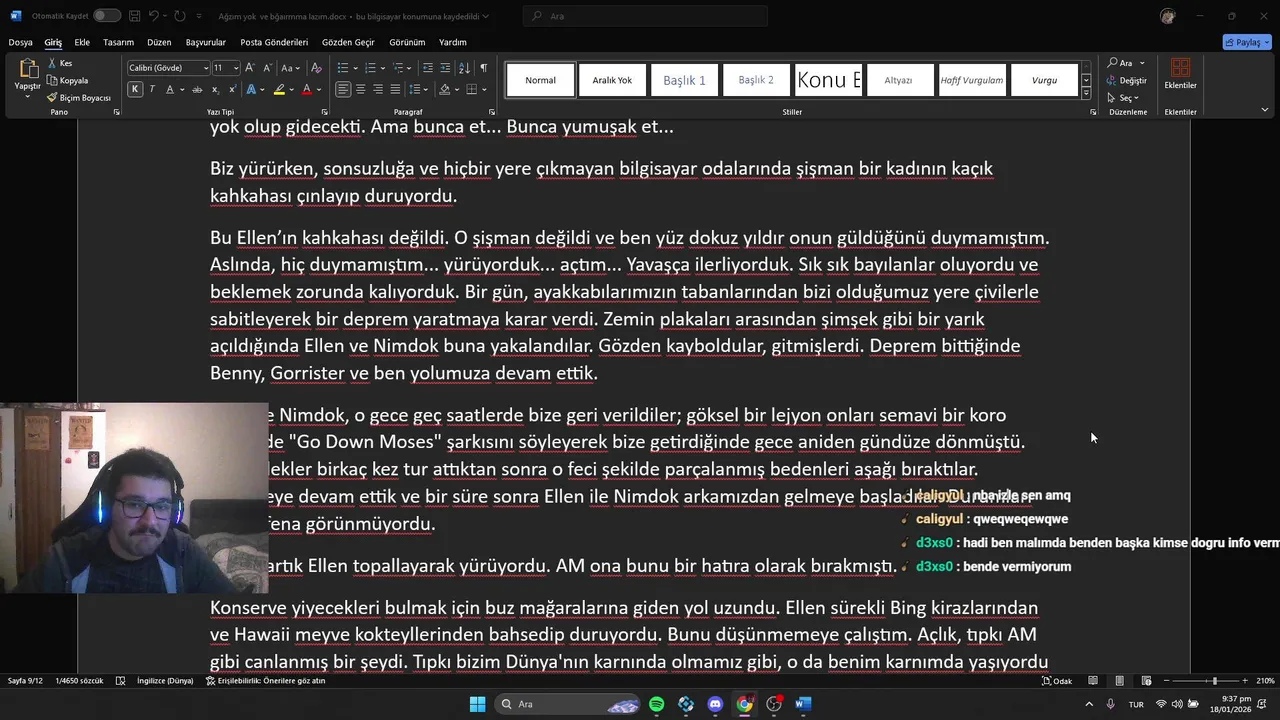Viewport: 1280px width, 720px height.
Task: Click the paragraph shading bucket icon
Action: (x=445, y=89)
